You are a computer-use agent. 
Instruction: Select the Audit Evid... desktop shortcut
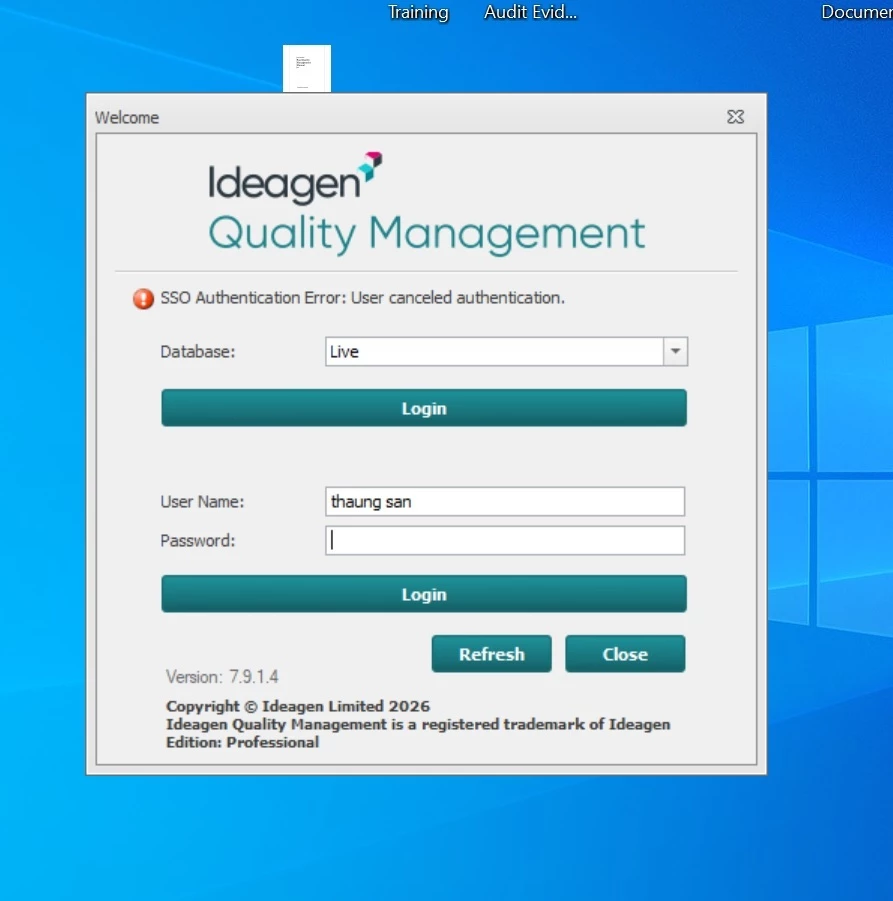pyautogui.click(x=530, y=12)
